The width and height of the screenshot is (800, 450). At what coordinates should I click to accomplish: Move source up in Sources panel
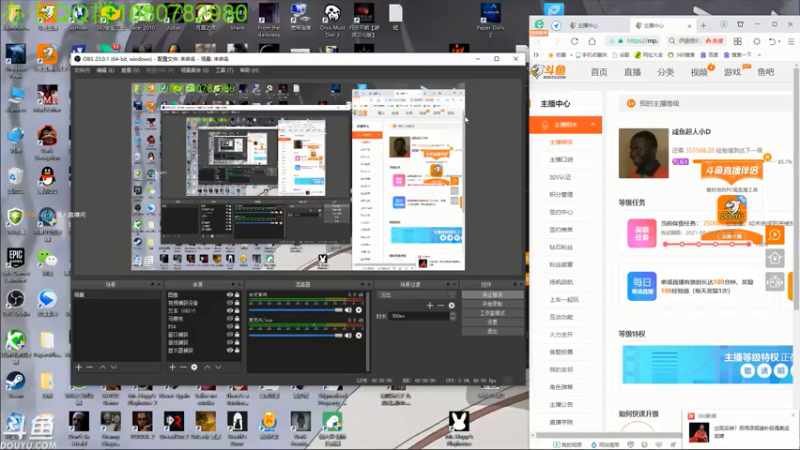(207, 367)
